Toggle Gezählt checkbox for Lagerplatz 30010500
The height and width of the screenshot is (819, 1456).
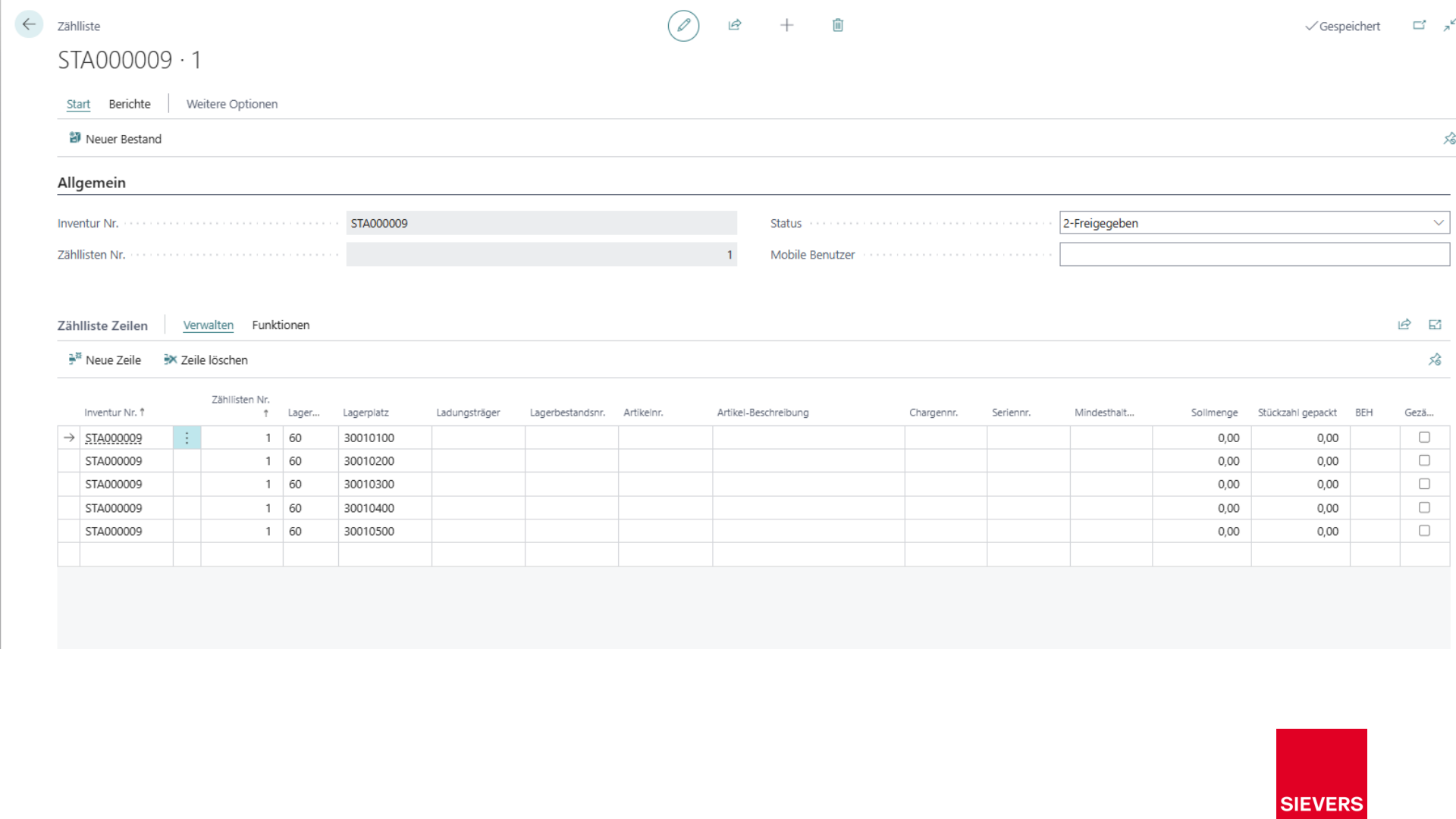point(1424,531)
